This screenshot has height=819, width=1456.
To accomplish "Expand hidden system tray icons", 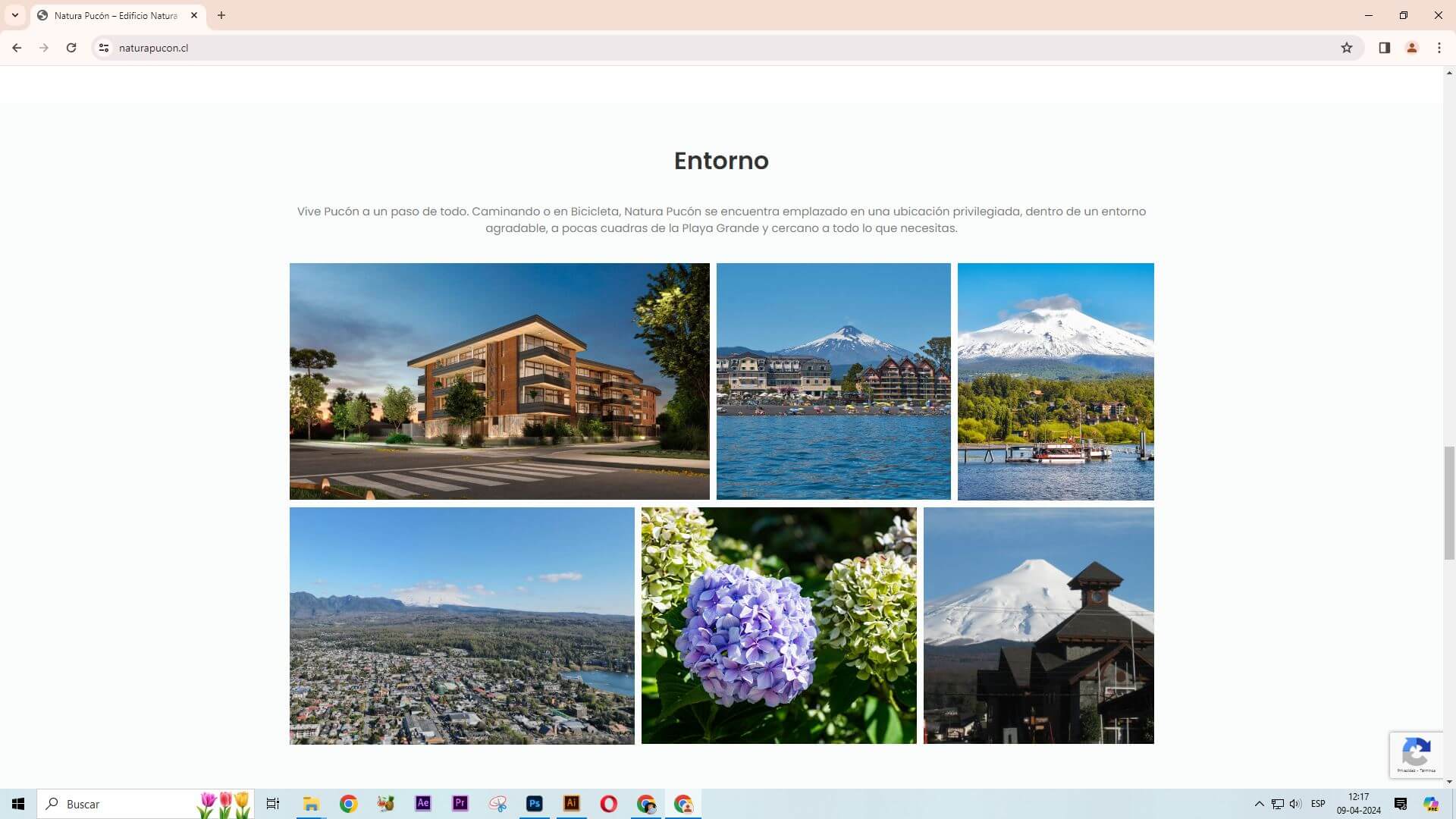I will [x=1259, y=804].
